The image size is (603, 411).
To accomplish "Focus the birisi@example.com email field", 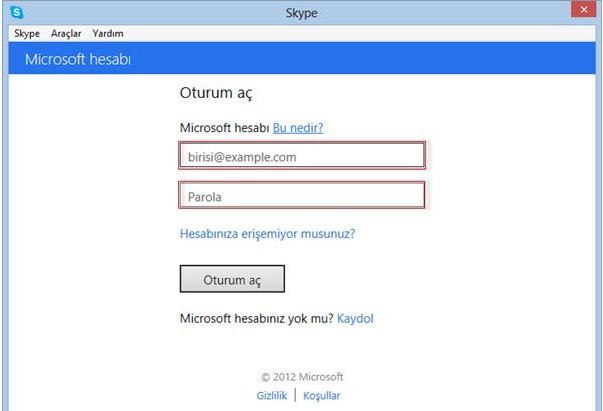I will [302, 155].
